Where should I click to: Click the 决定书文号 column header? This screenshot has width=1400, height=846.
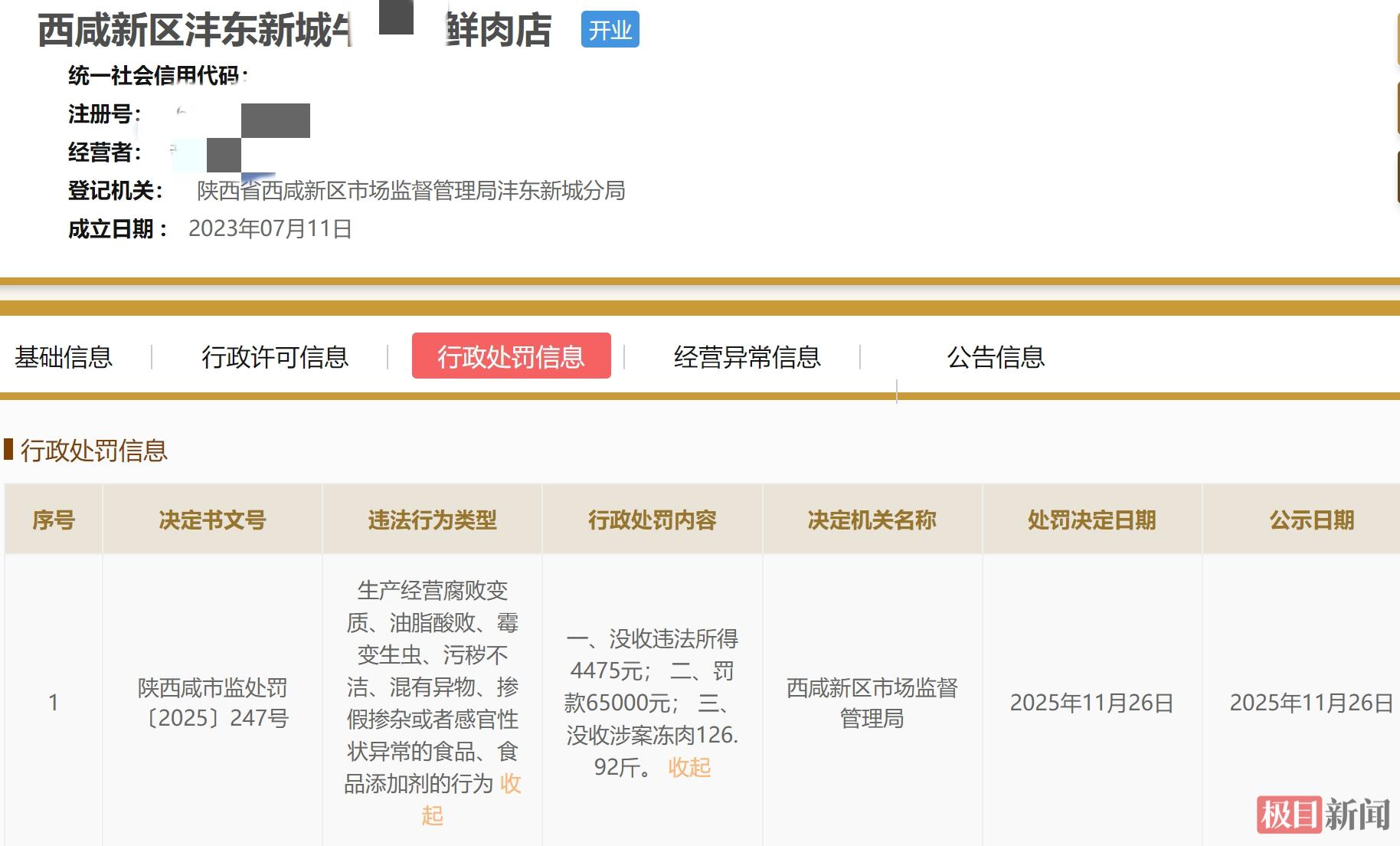click(212, 520)
